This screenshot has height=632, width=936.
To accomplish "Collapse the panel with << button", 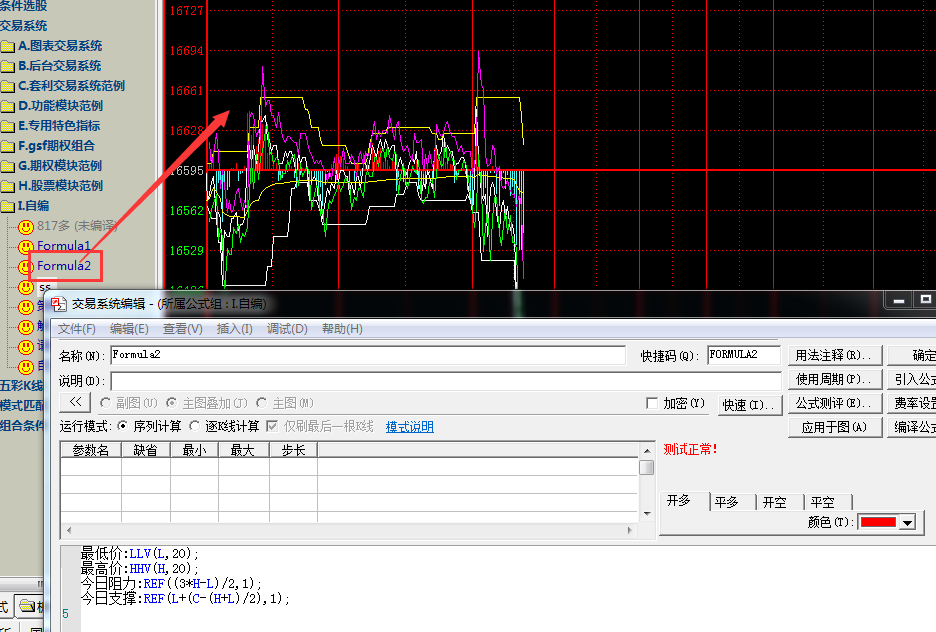I will 75,402.
